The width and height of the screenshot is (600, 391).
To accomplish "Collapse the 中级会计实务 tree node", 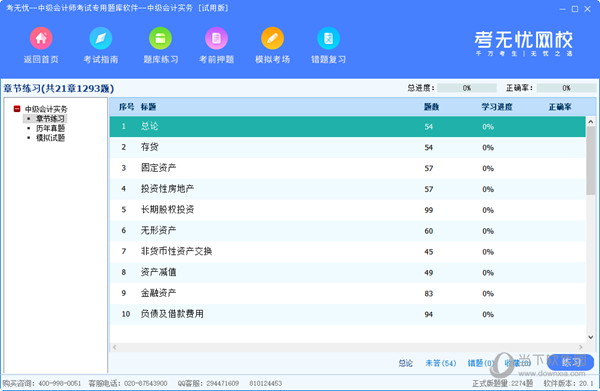I will pos(17,109).
